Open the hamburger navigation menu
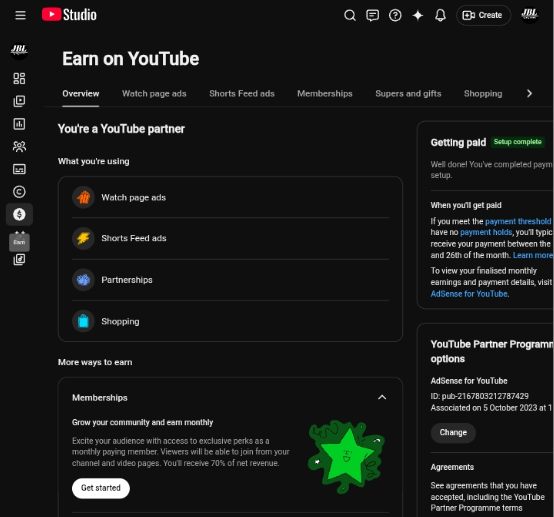554x517 pixels. [x=20, y=15]
